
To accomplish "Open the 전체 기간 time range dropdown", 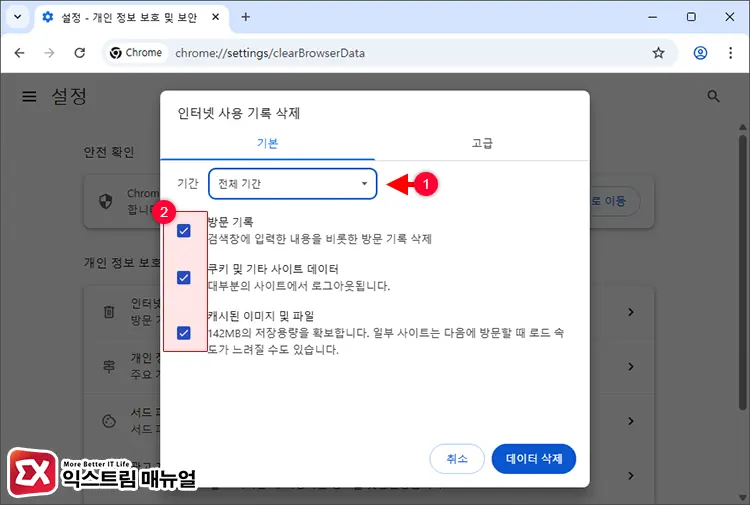I will pos(293,184).
